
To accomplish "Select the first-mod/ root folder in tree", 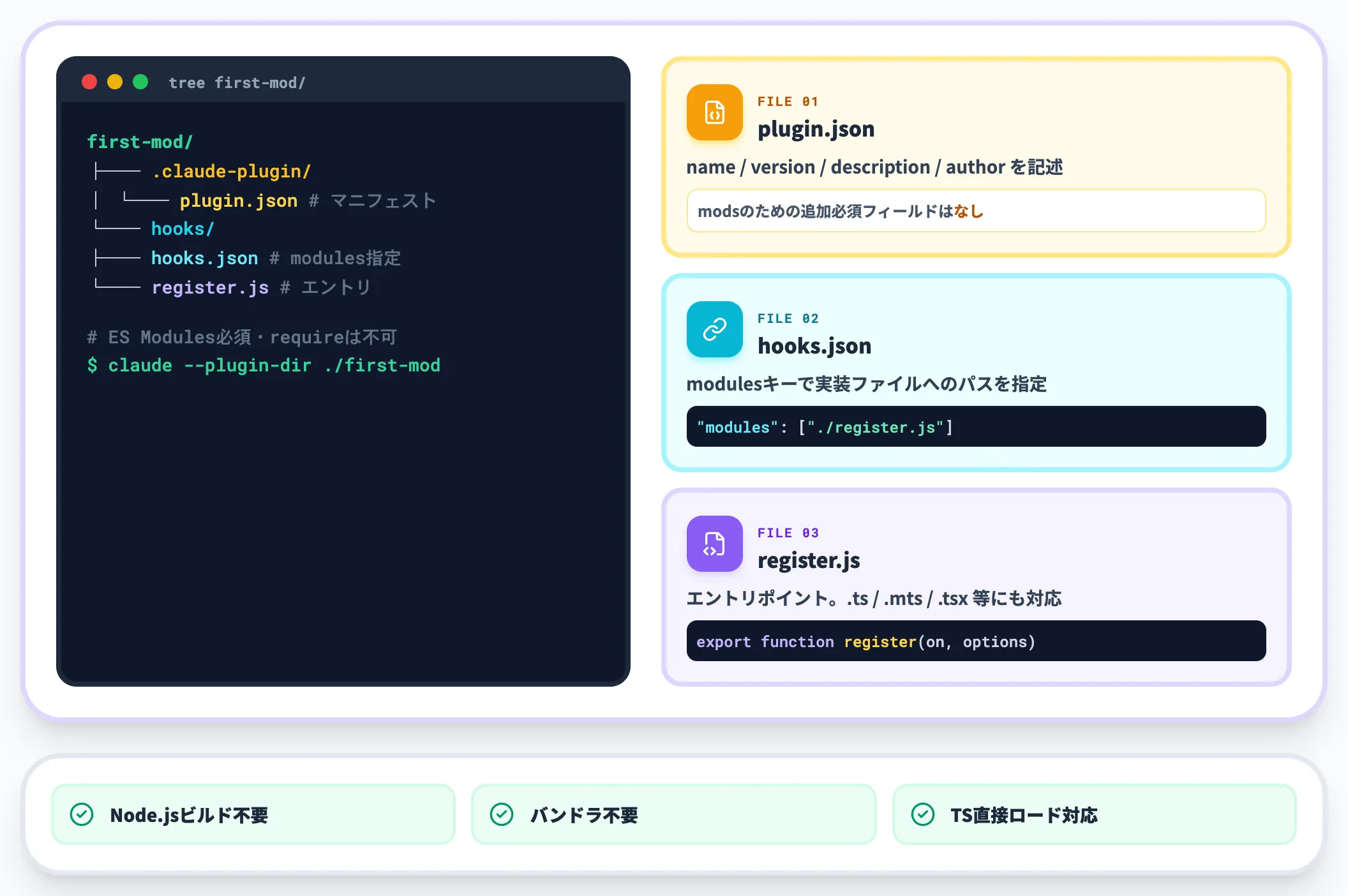I will (140, 142).
